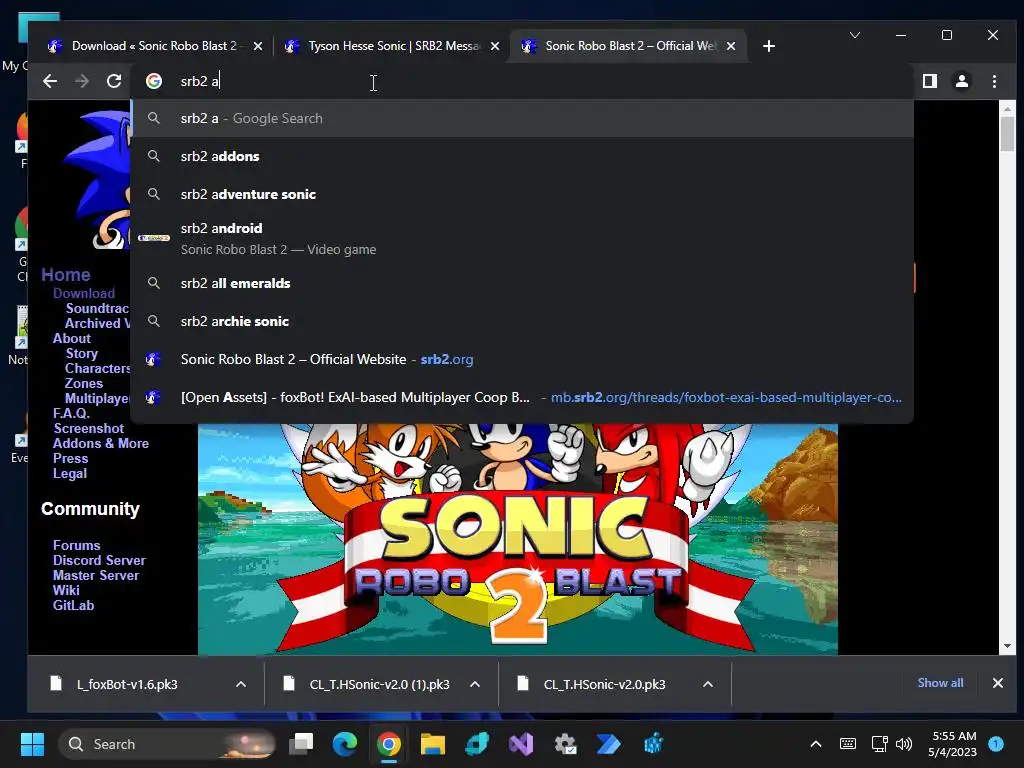Close the Sonic Robo Blast 2 Official Website tab

point(731,46)
